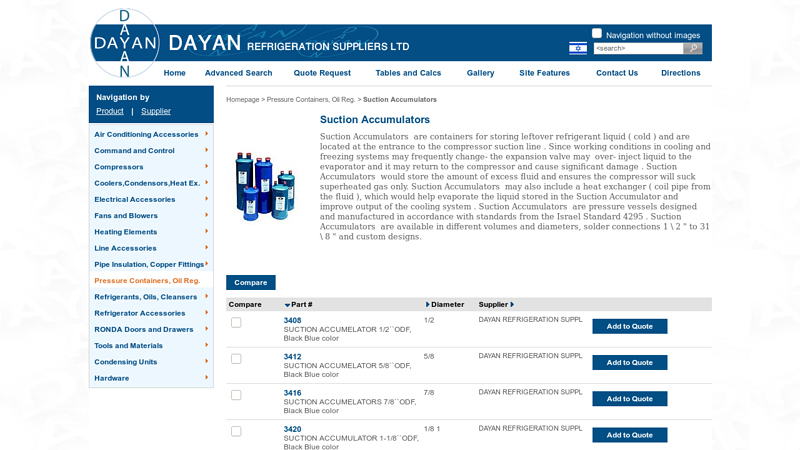Expand Air Conditioning Accessories category
This screenshot has width=800, height=450.
pos(207,134)
